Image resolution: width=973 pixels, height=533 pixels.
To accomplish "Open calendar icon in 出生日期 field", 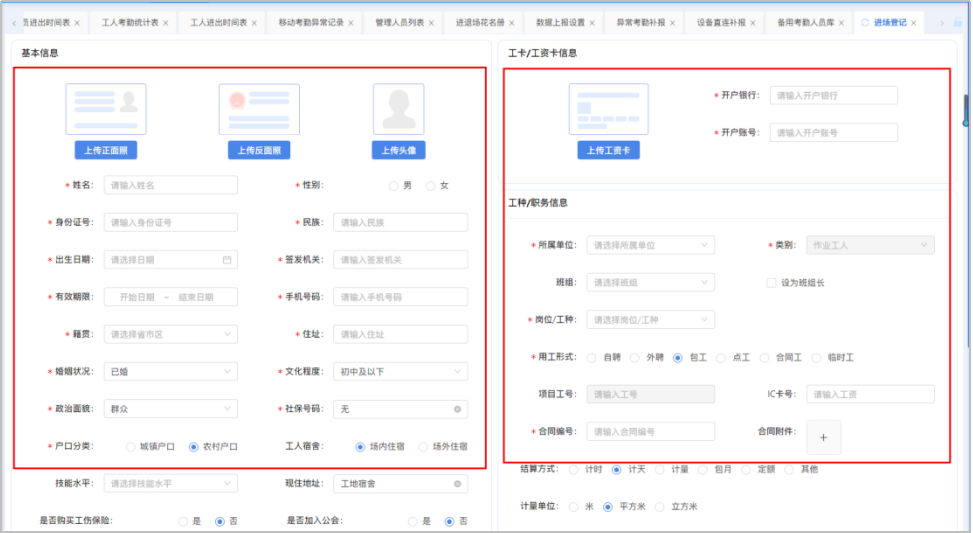I will (x=227, y=260).
